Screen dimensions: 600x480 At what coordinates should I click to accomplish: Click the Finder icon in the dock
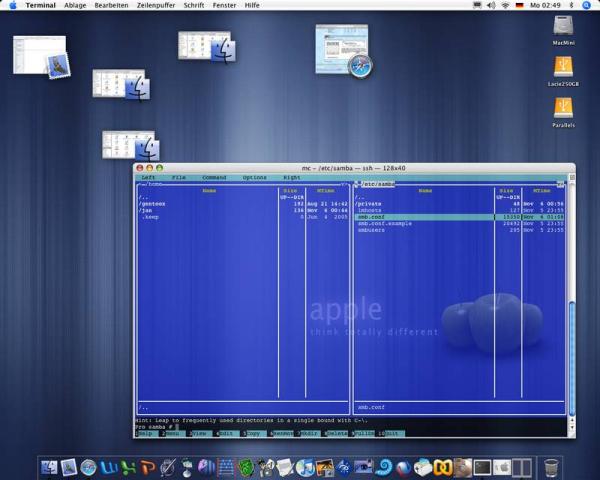click(x=50, y=467)
